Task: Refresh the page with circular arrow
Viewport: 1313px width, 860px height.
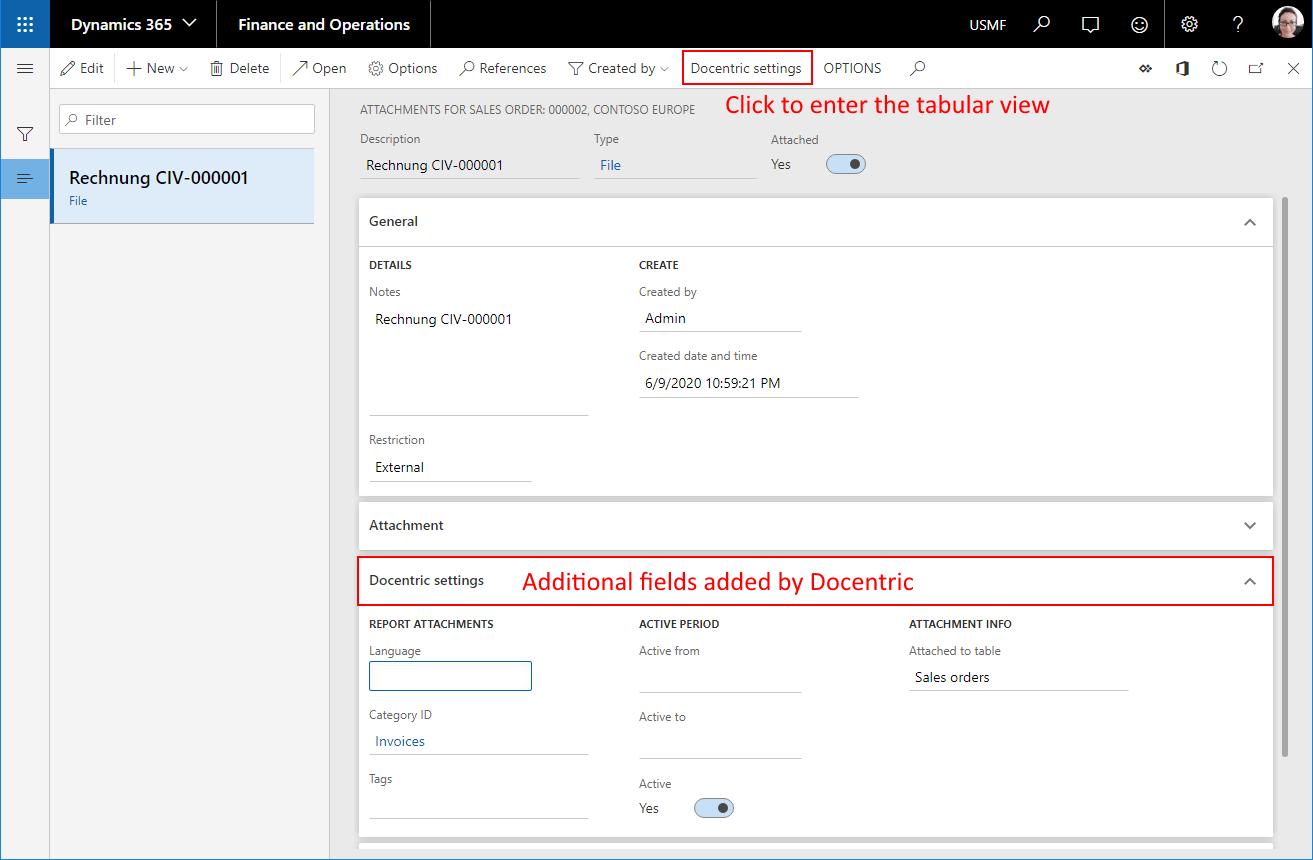Action: click(1219, 68)
